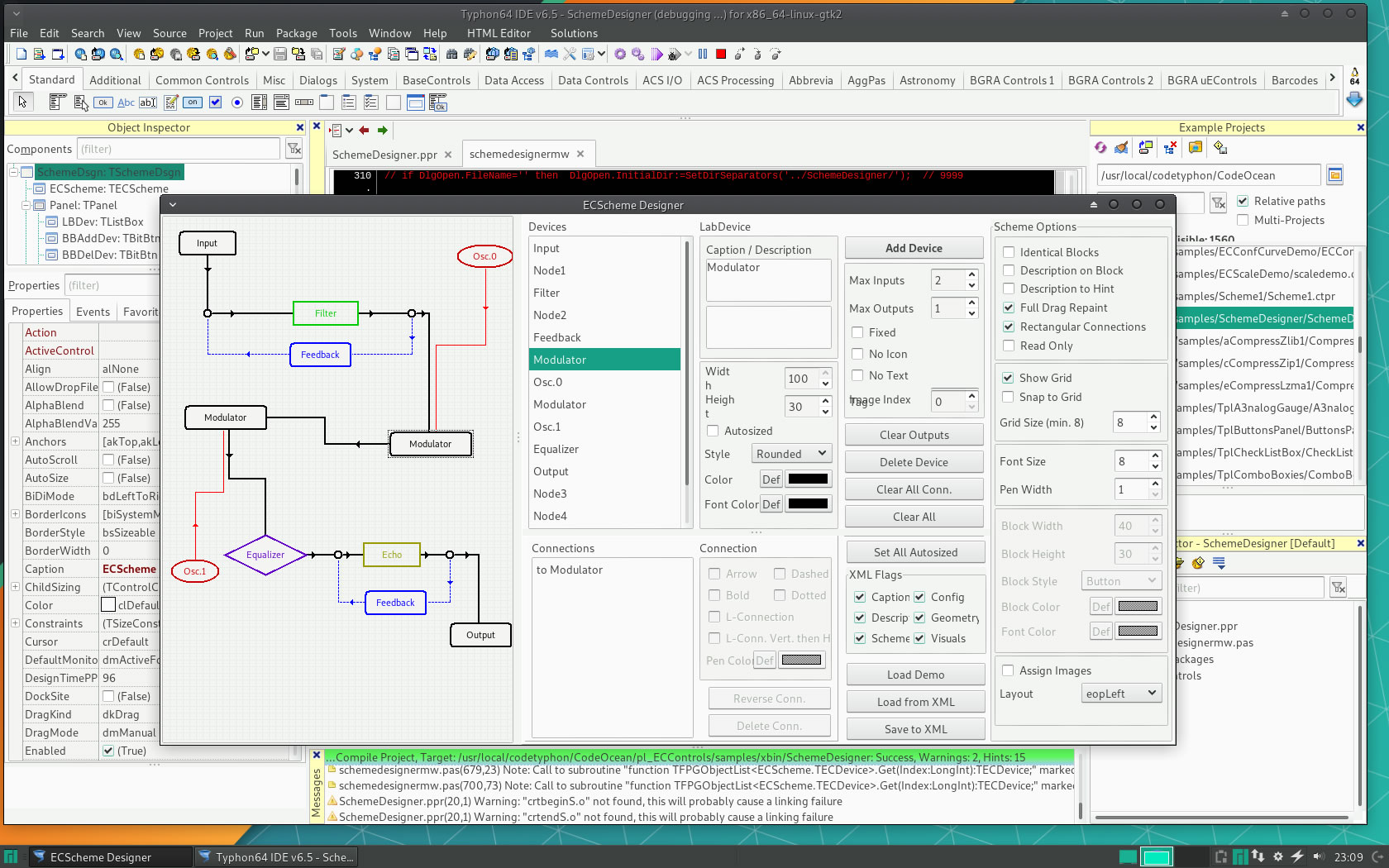This screenshot has height=868, width=1389.
Task: Click the Run program arrow icon
Action: click(656, 54)
